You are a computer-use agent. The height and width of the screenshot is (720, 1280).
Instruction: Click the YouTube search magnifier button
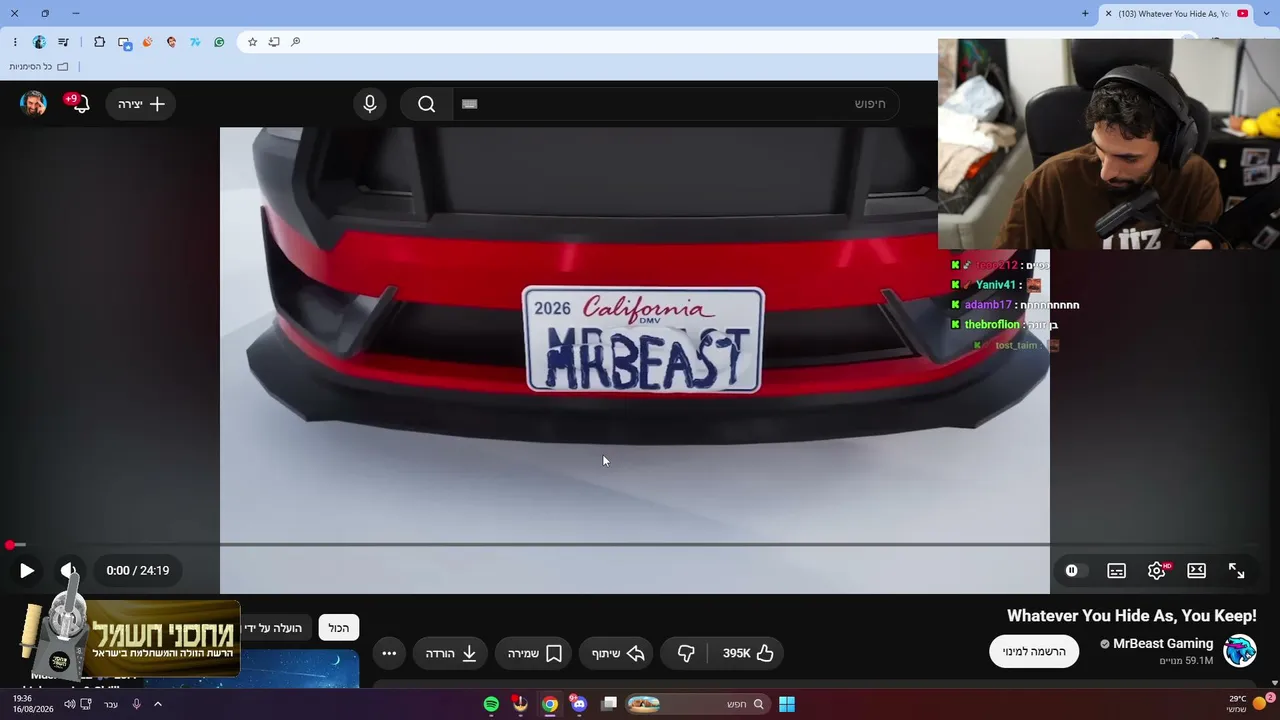click(427, 104)
